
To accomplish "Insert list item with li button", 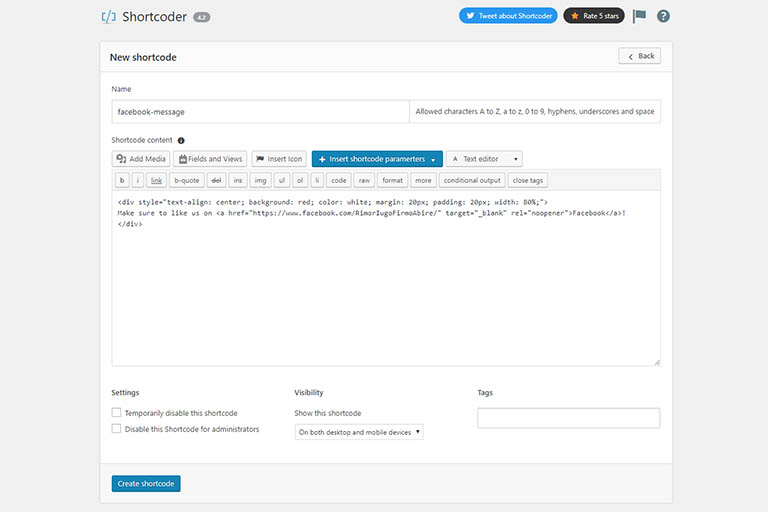I will pos(317,180).
